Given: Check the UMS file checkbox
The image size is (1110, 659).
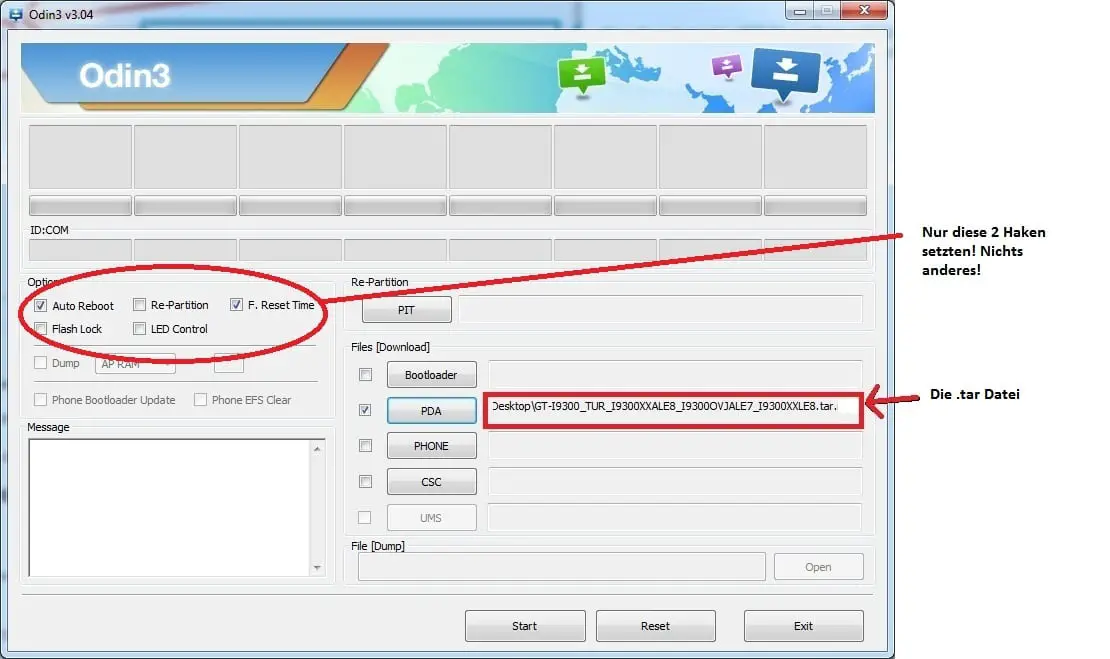Looking at the screenshot, I should pos(365,517).
